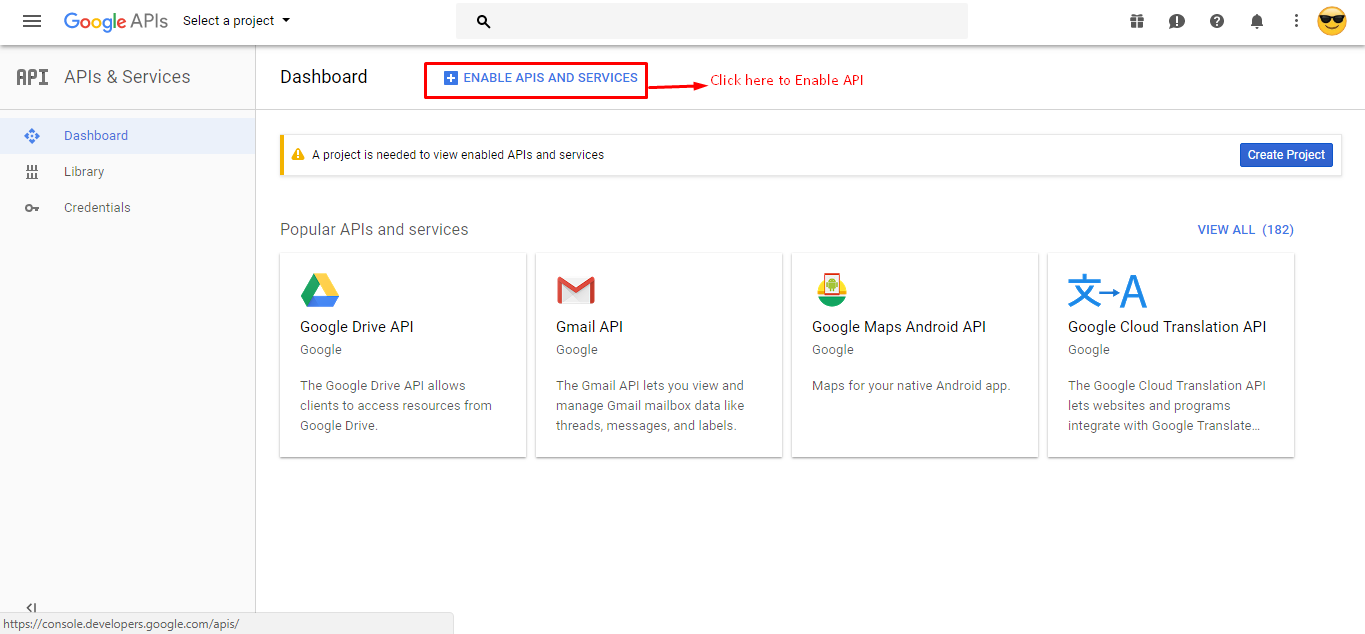Click the Cloud Translation logo icon

[x=1107, y=291]
